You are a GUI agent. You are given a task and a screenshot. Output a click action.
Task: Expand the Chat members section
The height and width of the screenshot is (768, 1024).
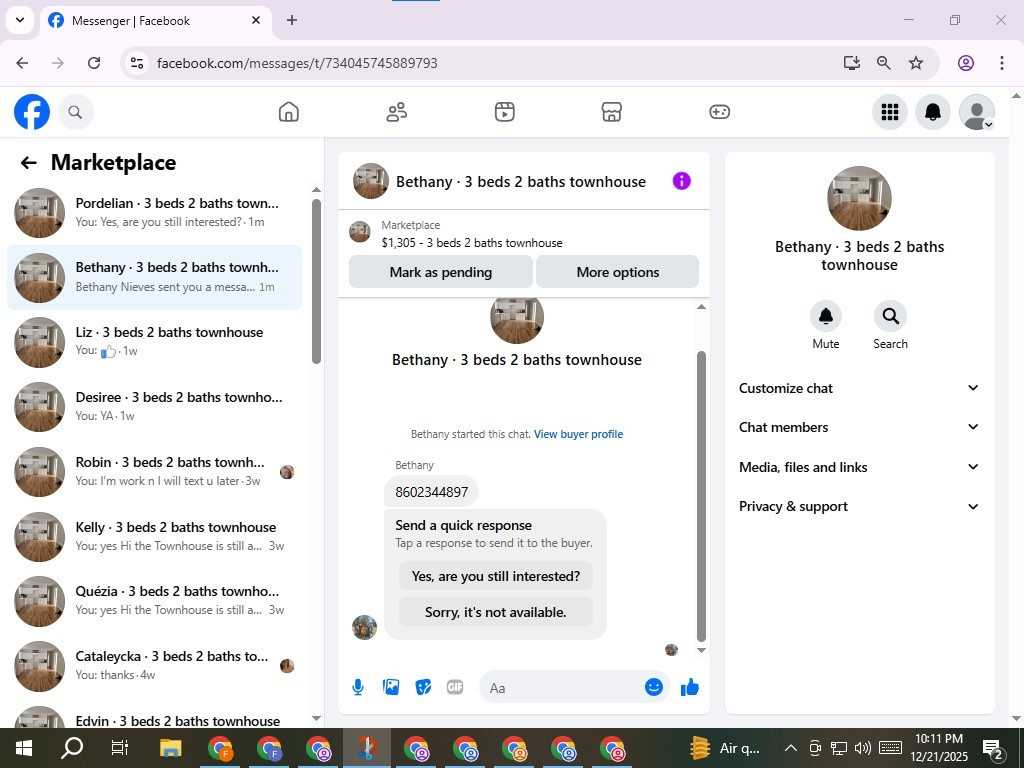859,427
